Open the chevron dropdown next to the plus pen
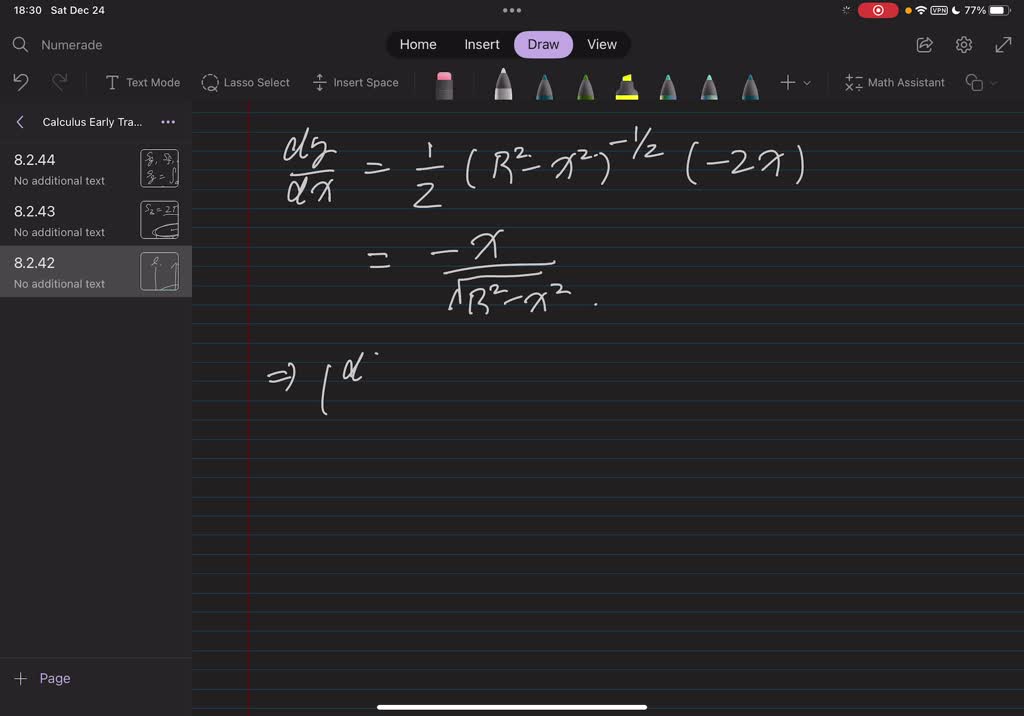Image resolution: width=1024 pixels, height=716 pixels. [x=806, y=84]
